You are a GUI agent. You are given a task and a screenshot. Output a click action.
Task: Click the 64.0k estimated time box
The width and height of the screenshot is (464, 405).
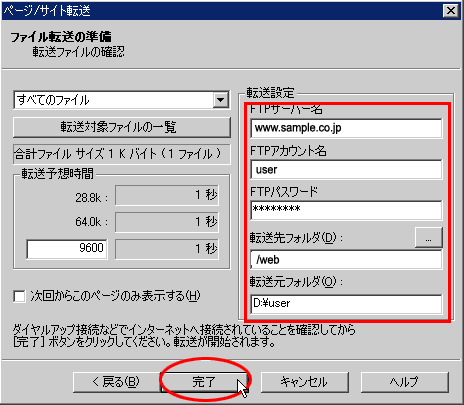[x=167, y=222]
